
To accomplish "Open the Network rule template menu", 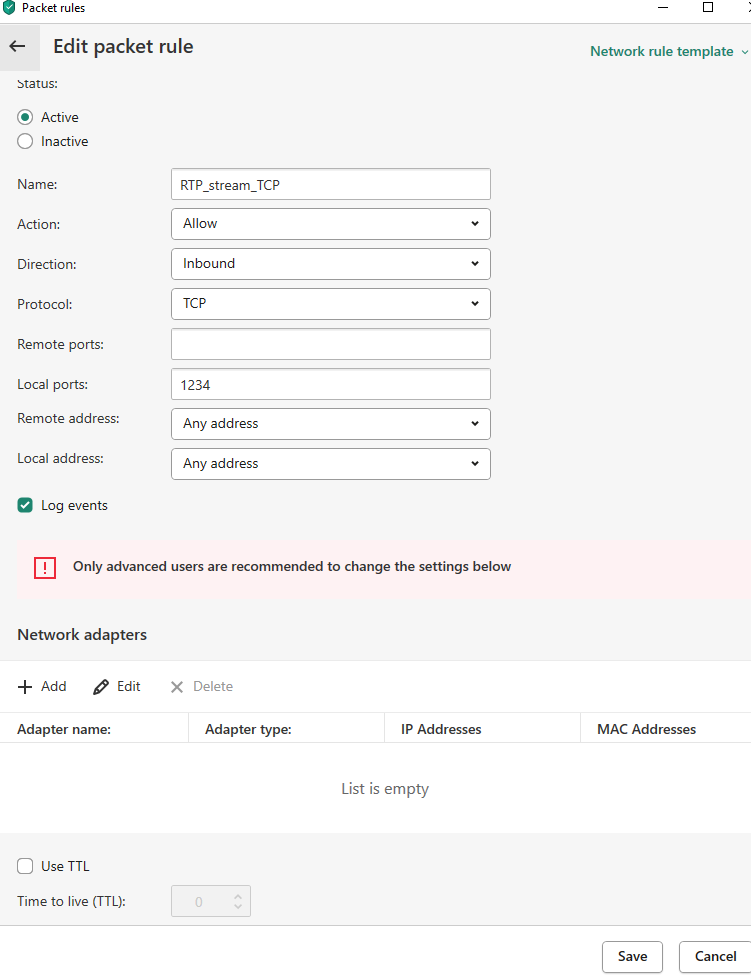I will point(668,52).
